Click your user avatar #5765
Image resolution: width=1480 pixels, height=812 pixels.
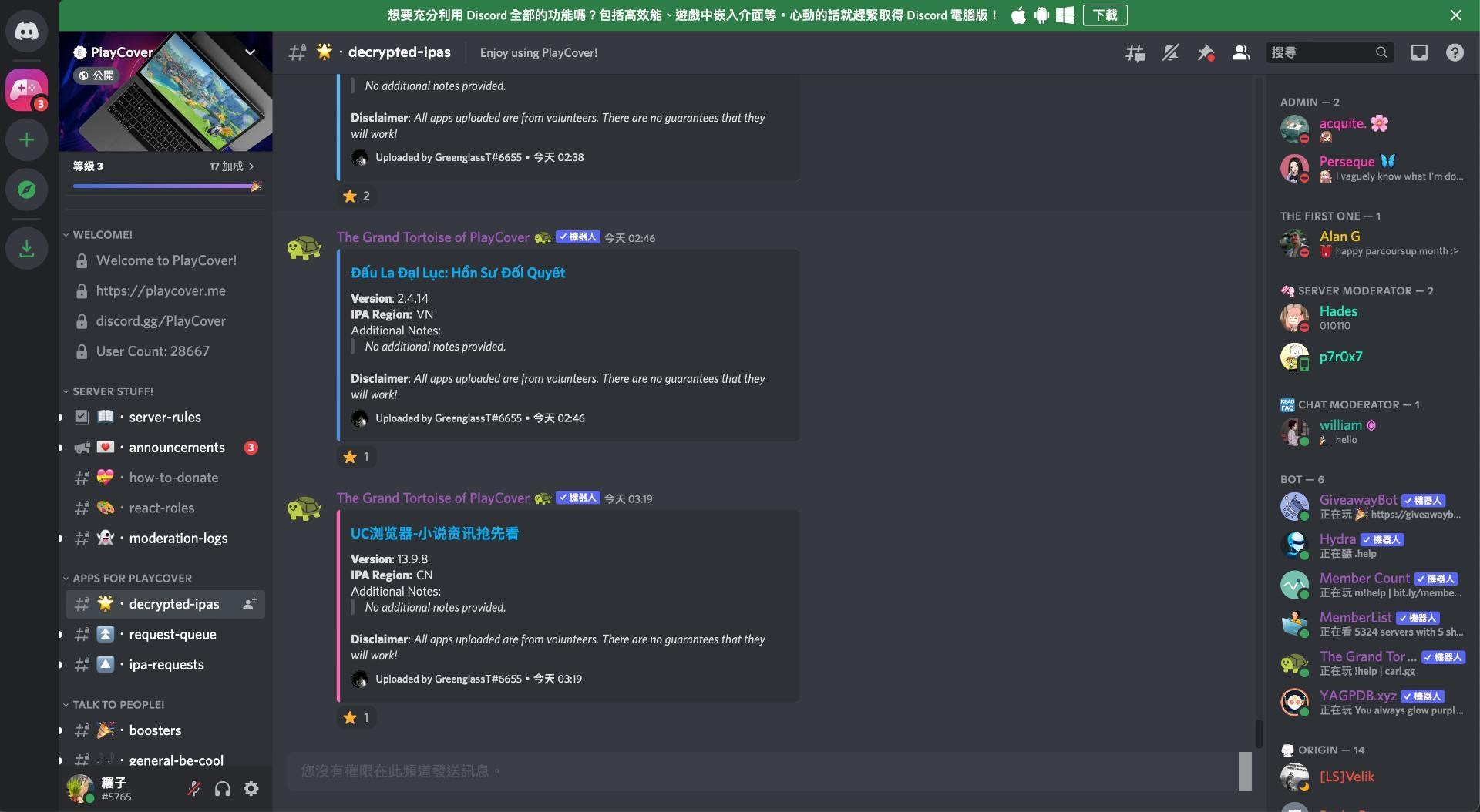tap(80, 788)
